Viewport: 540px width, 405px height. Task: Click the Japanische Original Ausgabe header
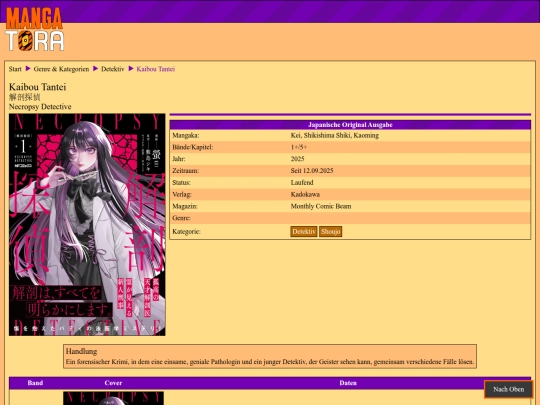point(350,125)
